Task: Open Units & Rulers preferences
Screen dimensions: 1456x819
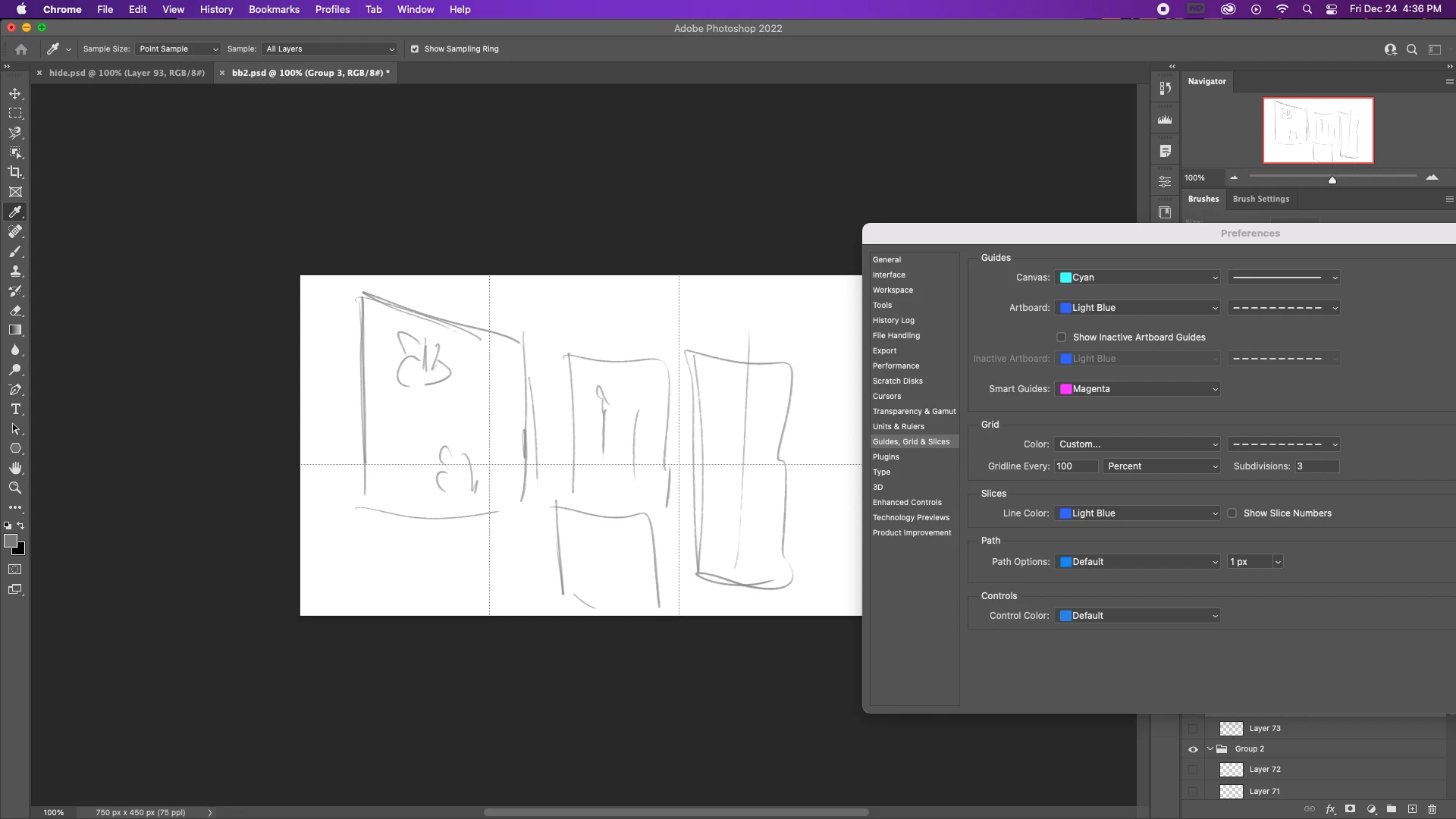Action: (898, 426)
